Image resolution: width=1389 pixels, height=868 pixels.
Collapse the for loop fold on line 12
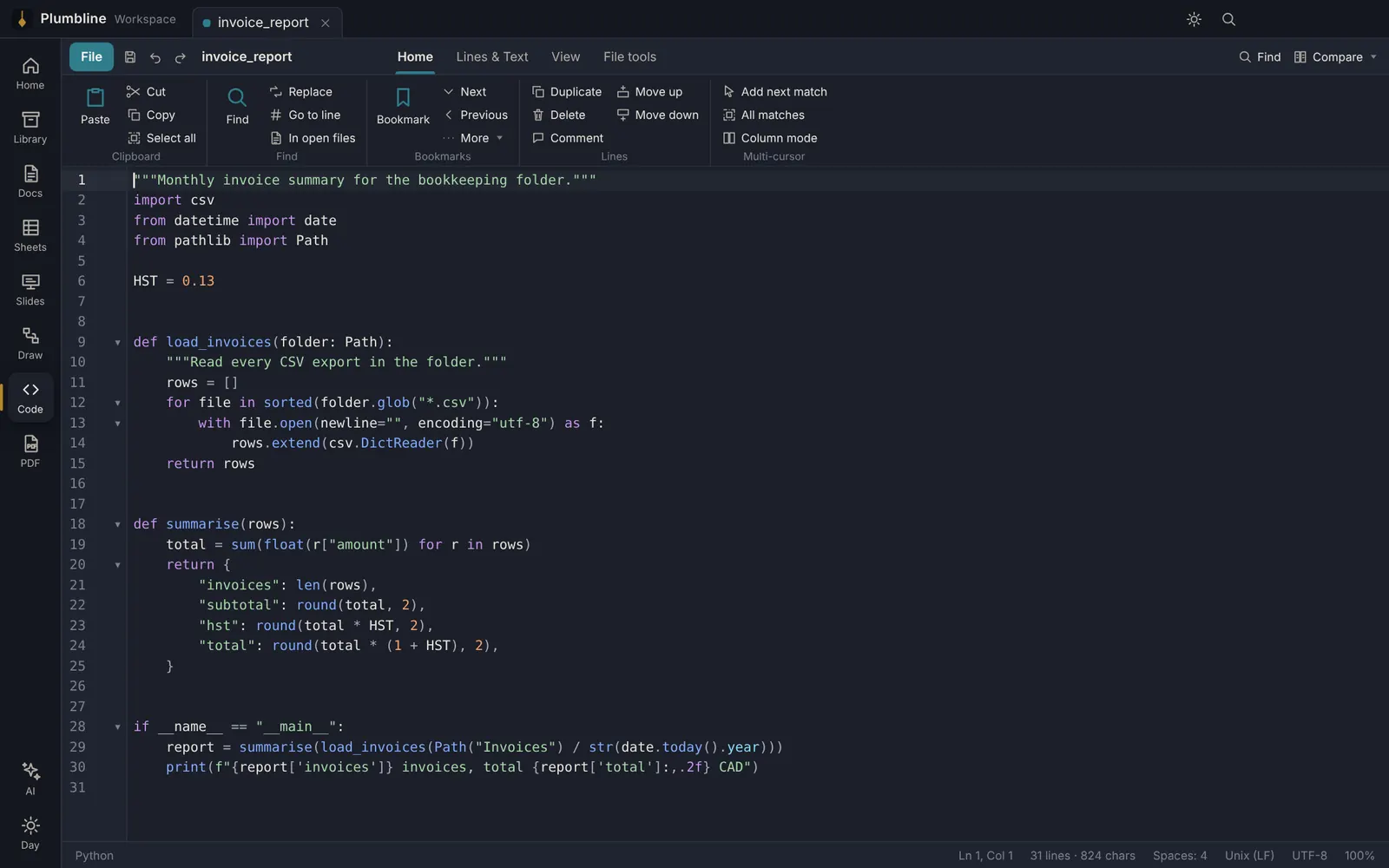coord(117,404)
